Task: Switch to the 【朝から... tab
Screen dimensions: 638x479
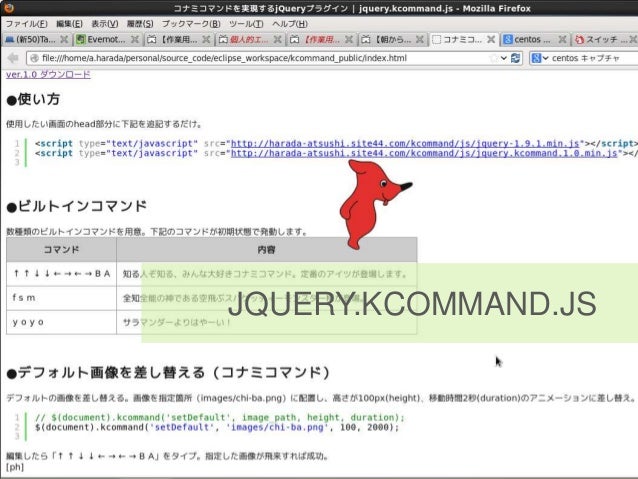Action: (x=393, y=39)
